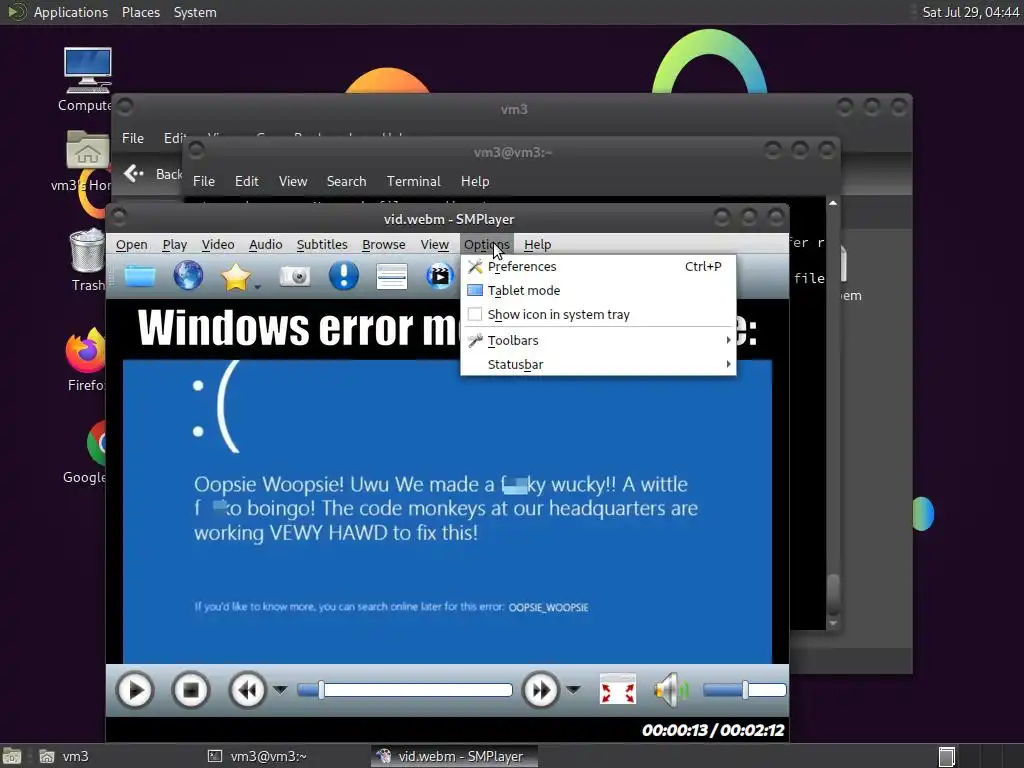The height and width of the screenshot is (768, 1024).
Task: Open the SMPlayer Browse menu
Action: tap(383, 244)
